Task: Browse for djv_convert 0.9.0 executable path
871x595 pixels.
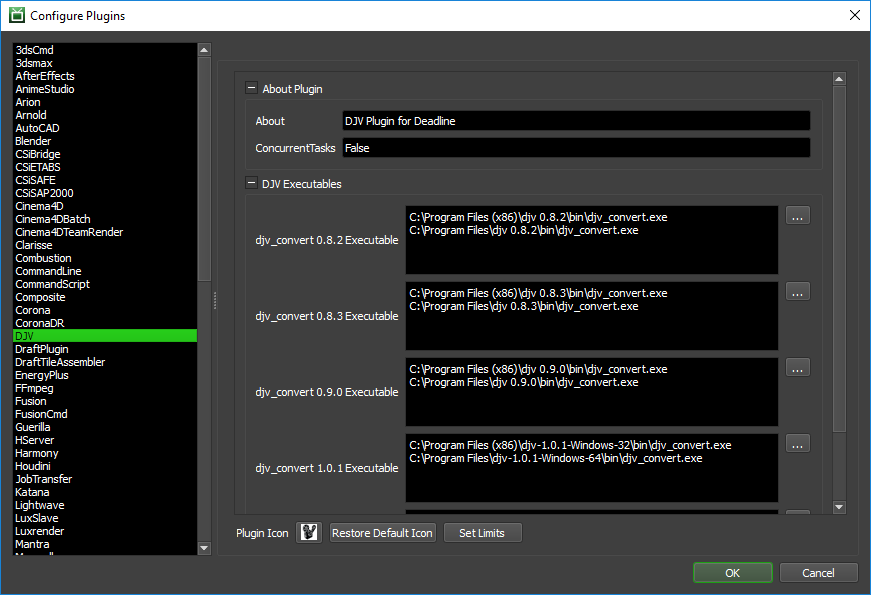Action: coord(797,367)
